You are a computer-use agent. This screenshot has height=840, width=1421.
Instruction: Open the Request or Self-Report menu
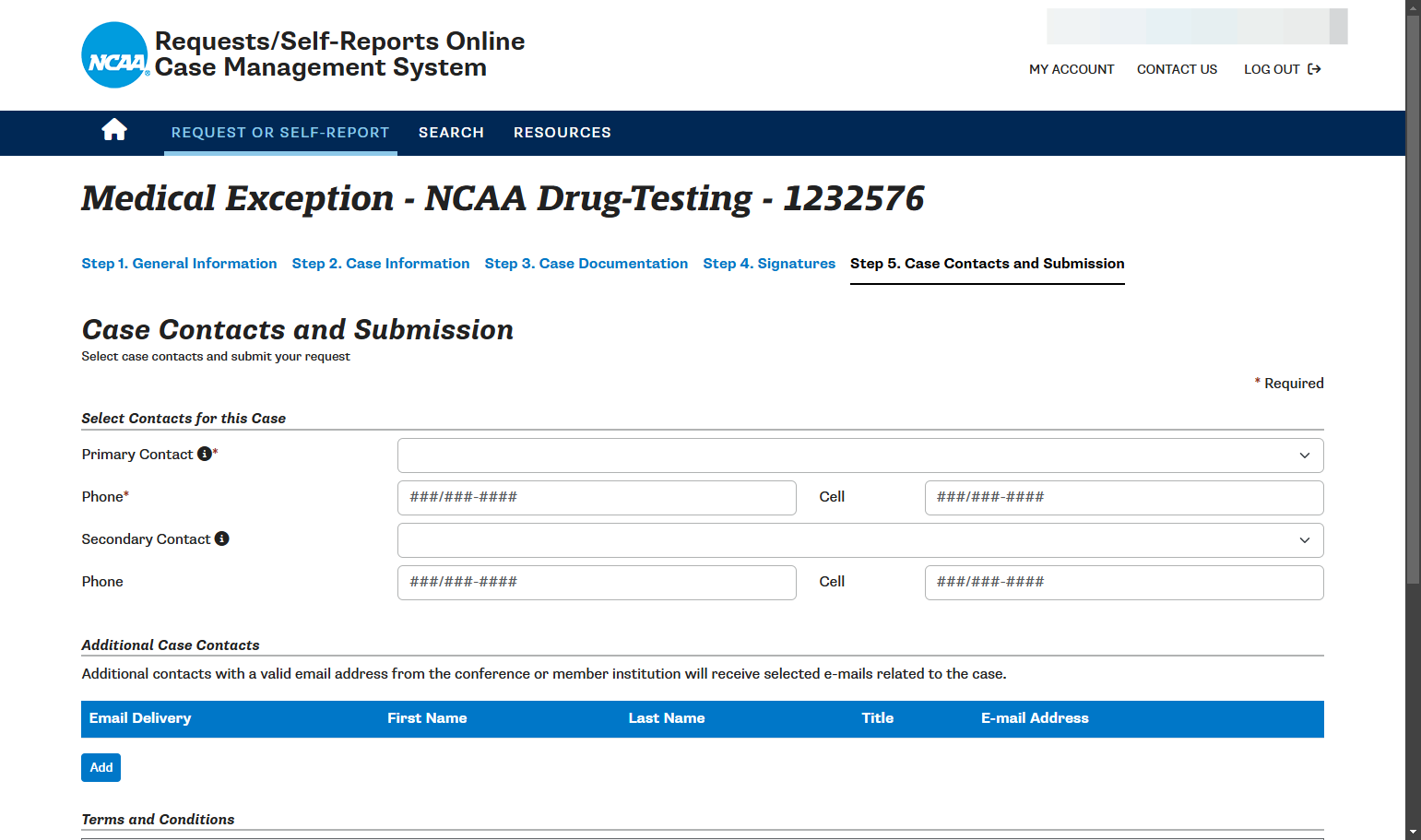tap(280, 133)
